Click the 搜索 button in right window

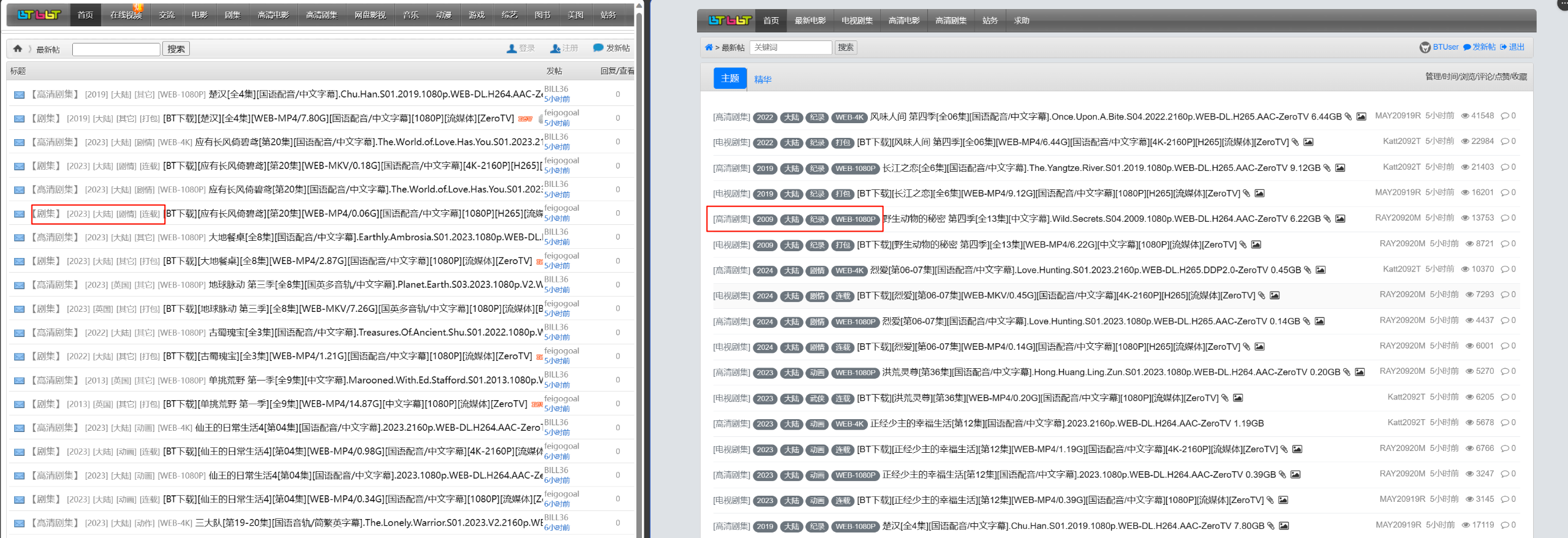(846, 47)
